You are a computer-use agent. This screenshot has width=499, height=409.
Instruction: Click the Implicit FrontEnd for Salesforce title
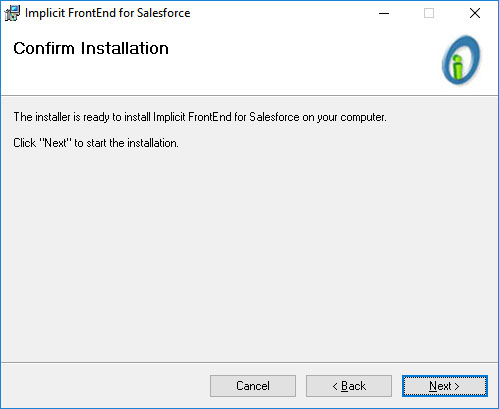(108, 13)
